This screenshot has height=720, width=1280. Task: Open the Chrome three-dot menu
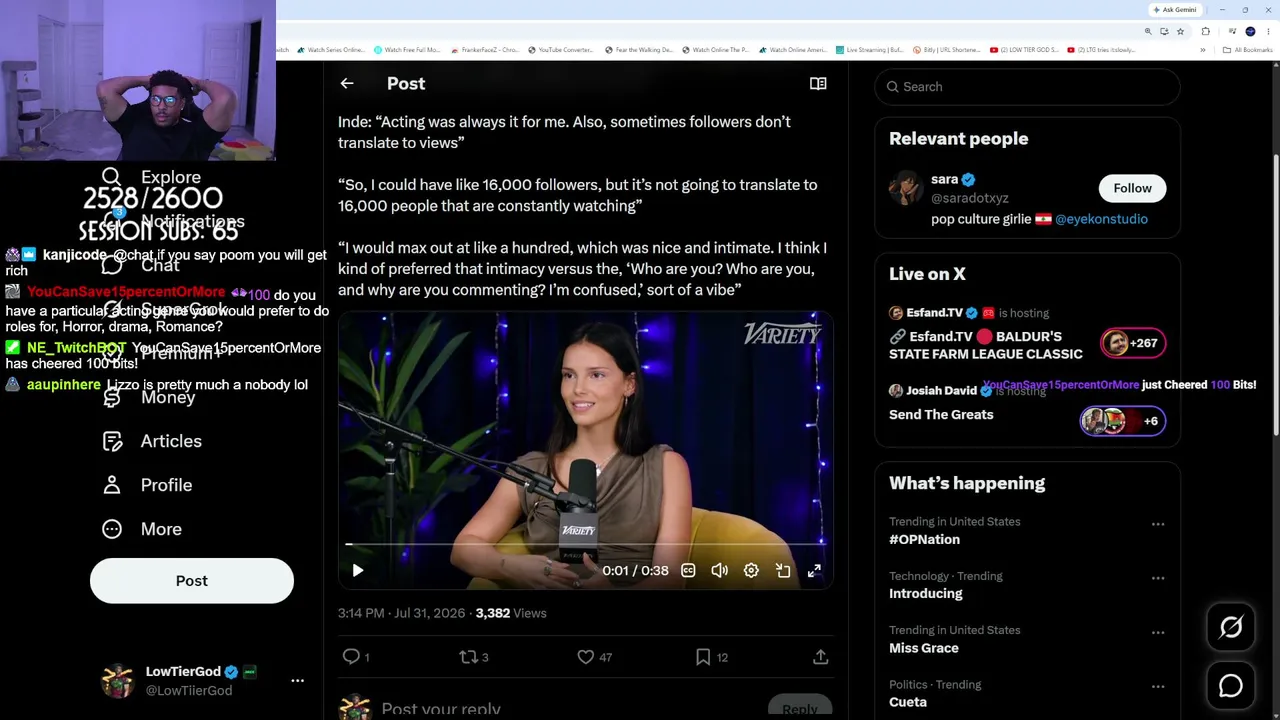pos(1268,31)
